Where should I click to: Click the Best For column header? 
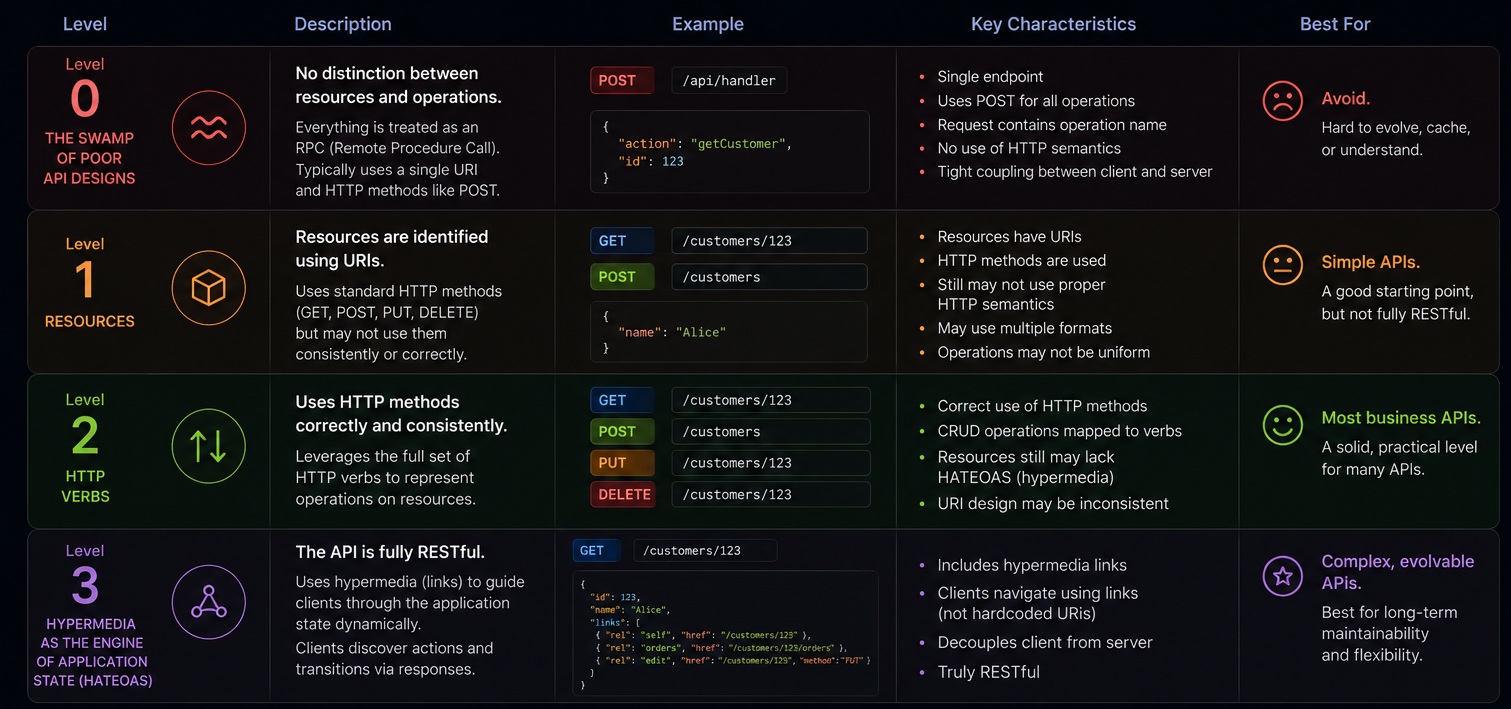click(x=1335, y=24)
